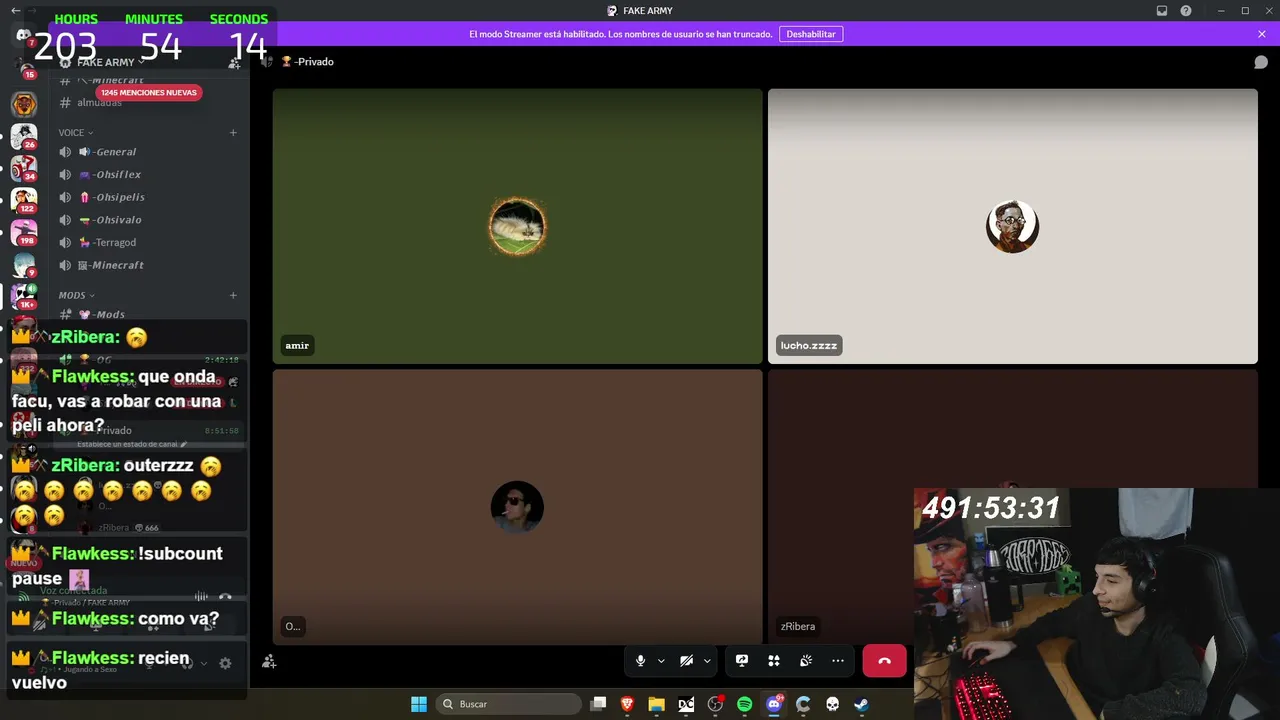Open camera options arrow
The height and width of the screenshot is (720, 1280).
point(707,661)
